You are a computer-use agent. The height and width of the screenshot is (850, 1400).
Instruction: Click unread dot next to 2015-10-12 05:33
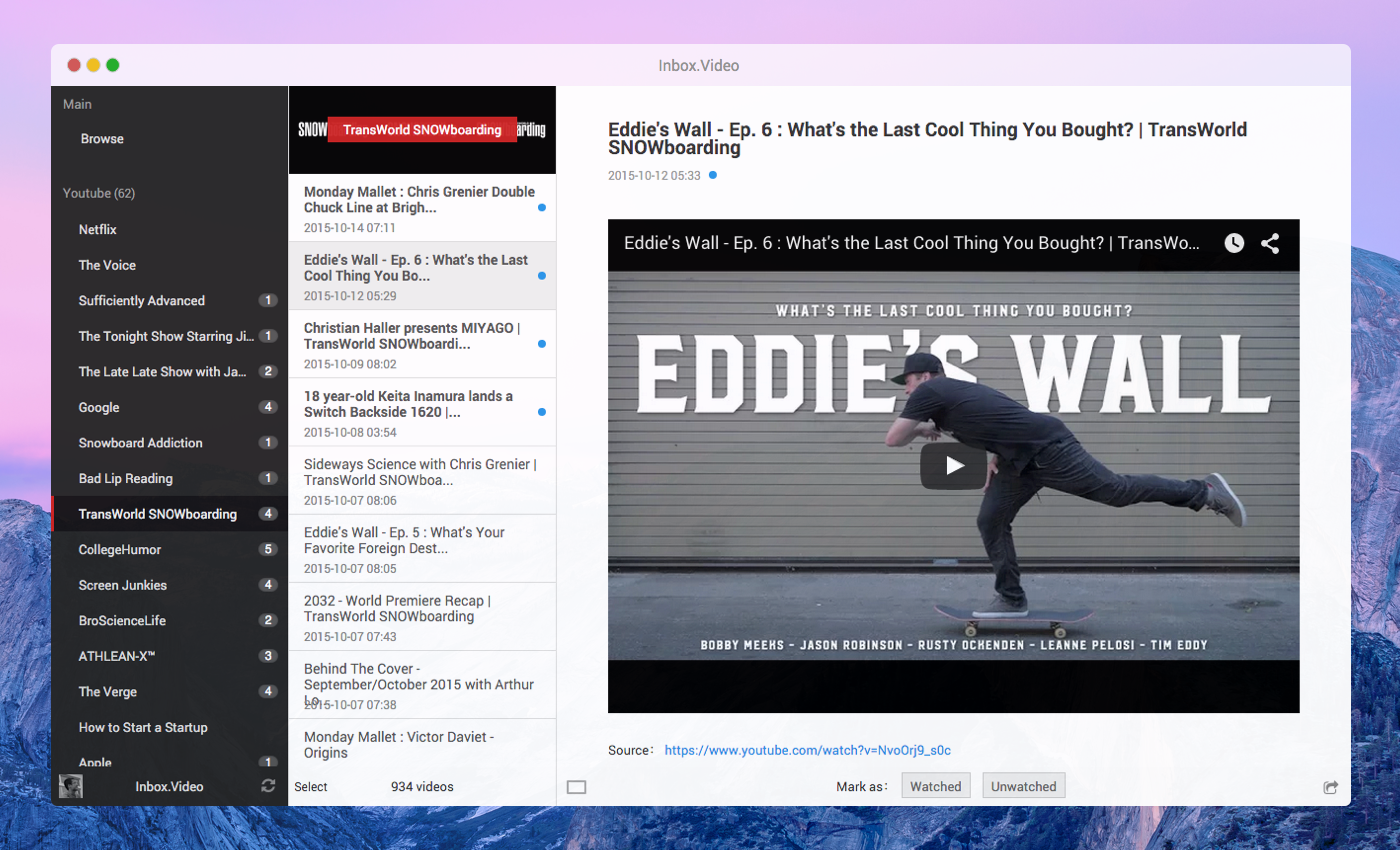point(713,175)
